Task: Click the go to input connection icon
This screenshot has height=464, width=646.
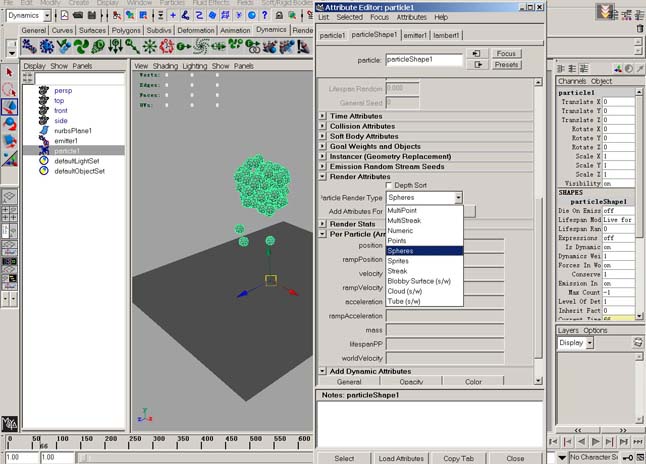Action: click(x=477, y=53)
